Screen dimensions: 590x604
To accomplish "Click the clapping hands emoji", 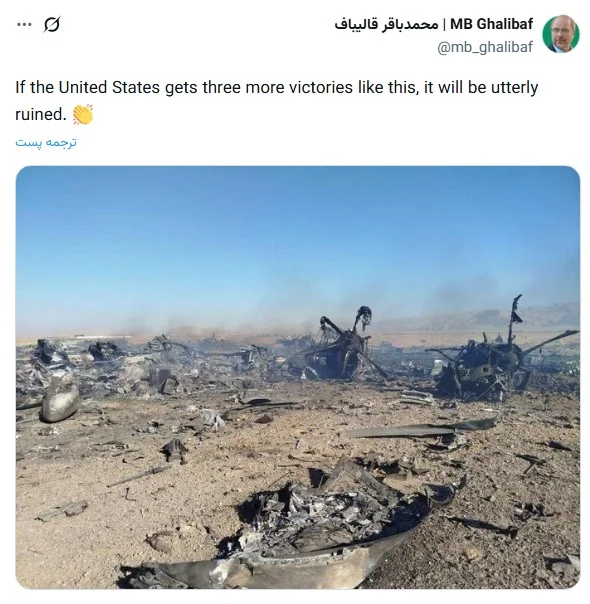I will pos(83,114).
